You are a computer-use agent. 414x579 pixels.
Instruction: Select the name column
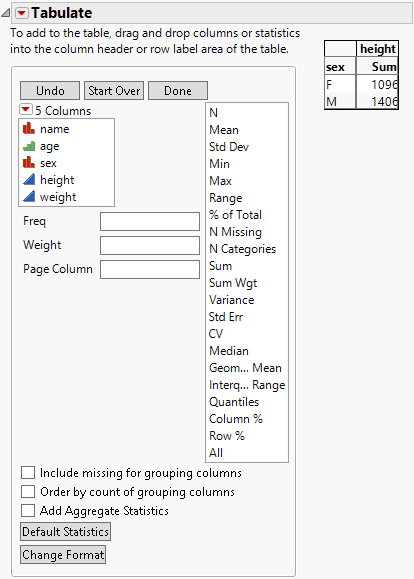[x=55, y=129]
